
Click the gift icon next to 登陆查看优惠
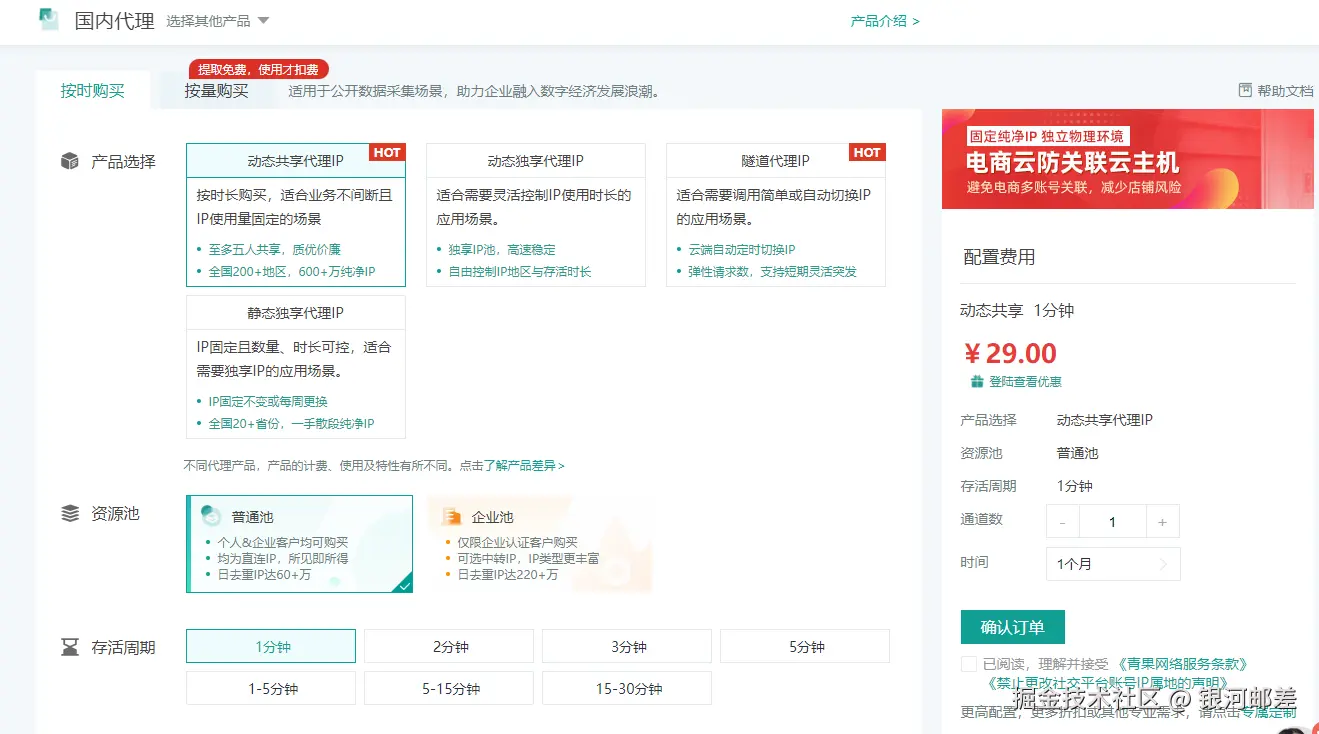tap(977, 382)
